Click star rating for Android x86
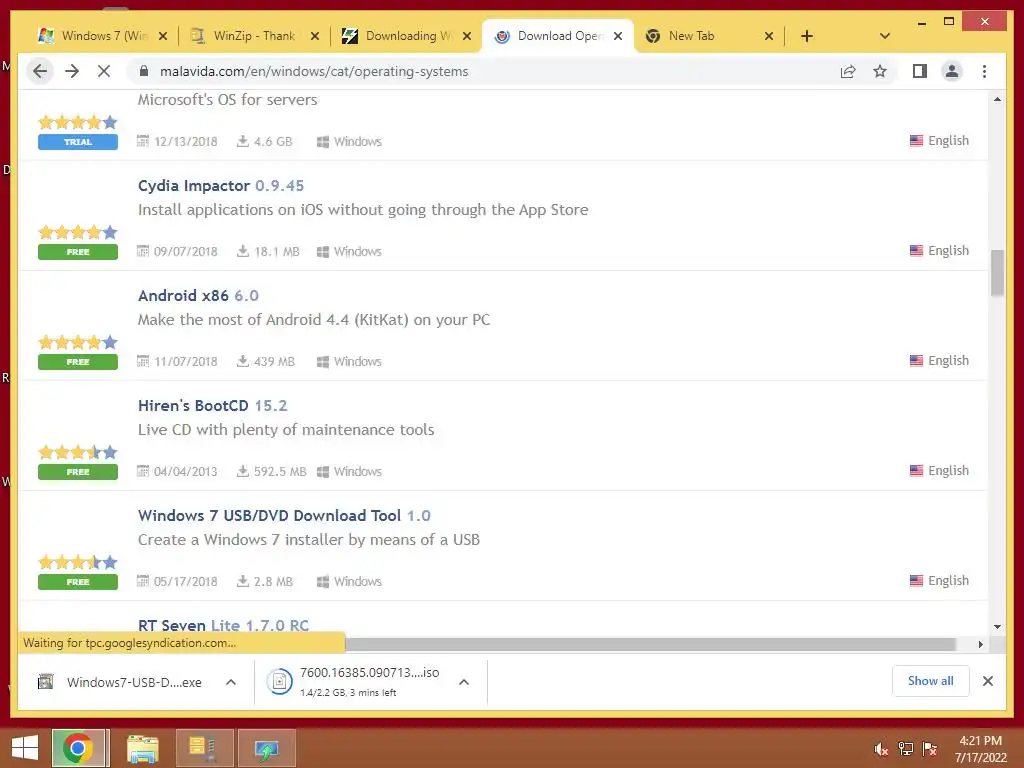 click(x=78, y=342)
